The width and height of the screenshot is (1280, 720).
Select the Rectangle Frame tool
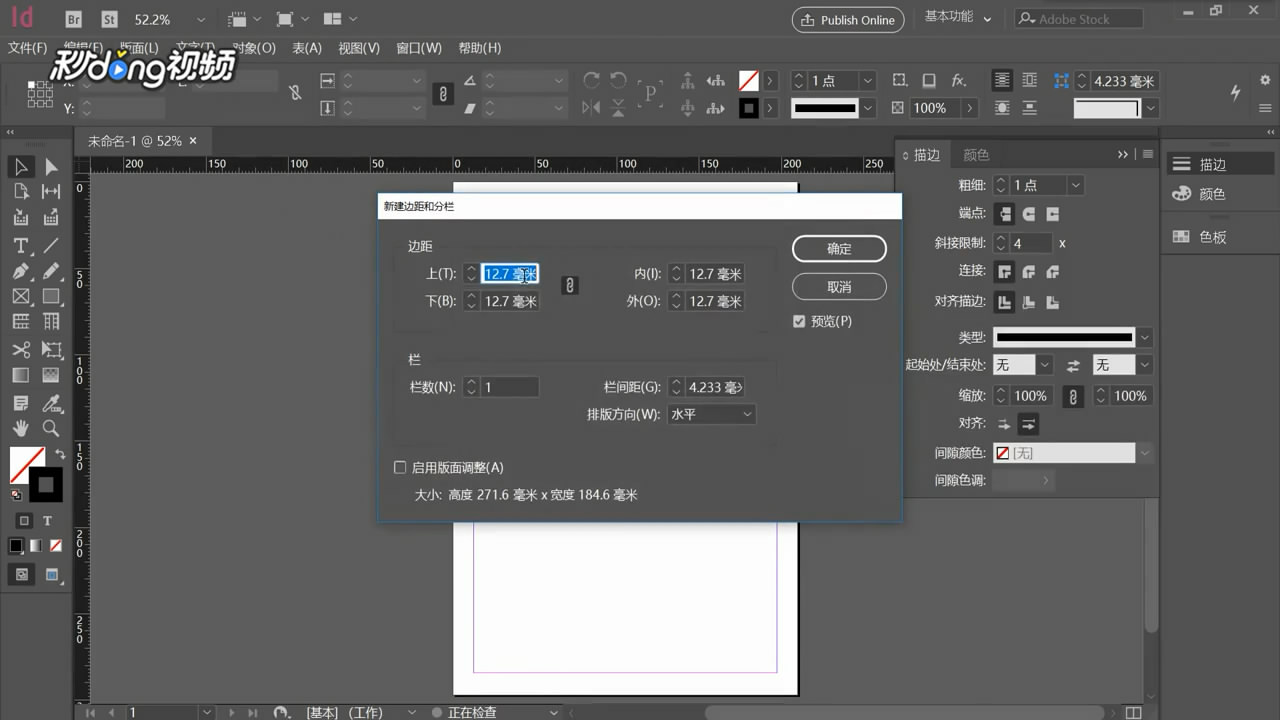tap(21, 296)
